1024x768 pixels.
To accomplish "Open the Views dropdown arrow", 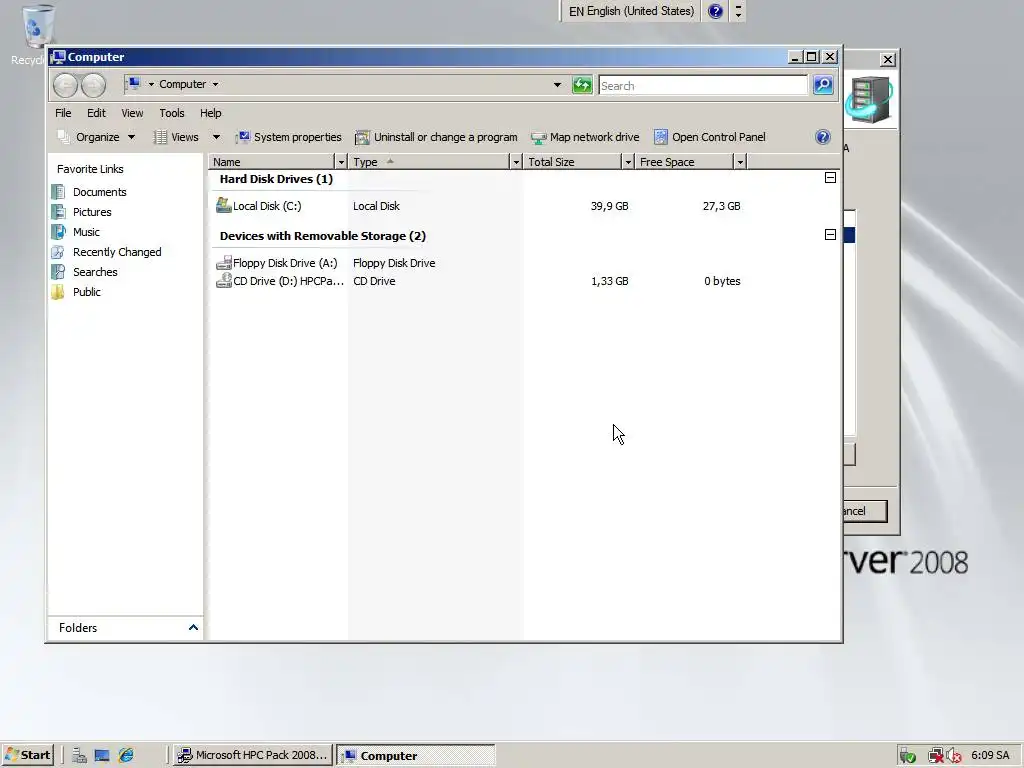I will point(216,137).
